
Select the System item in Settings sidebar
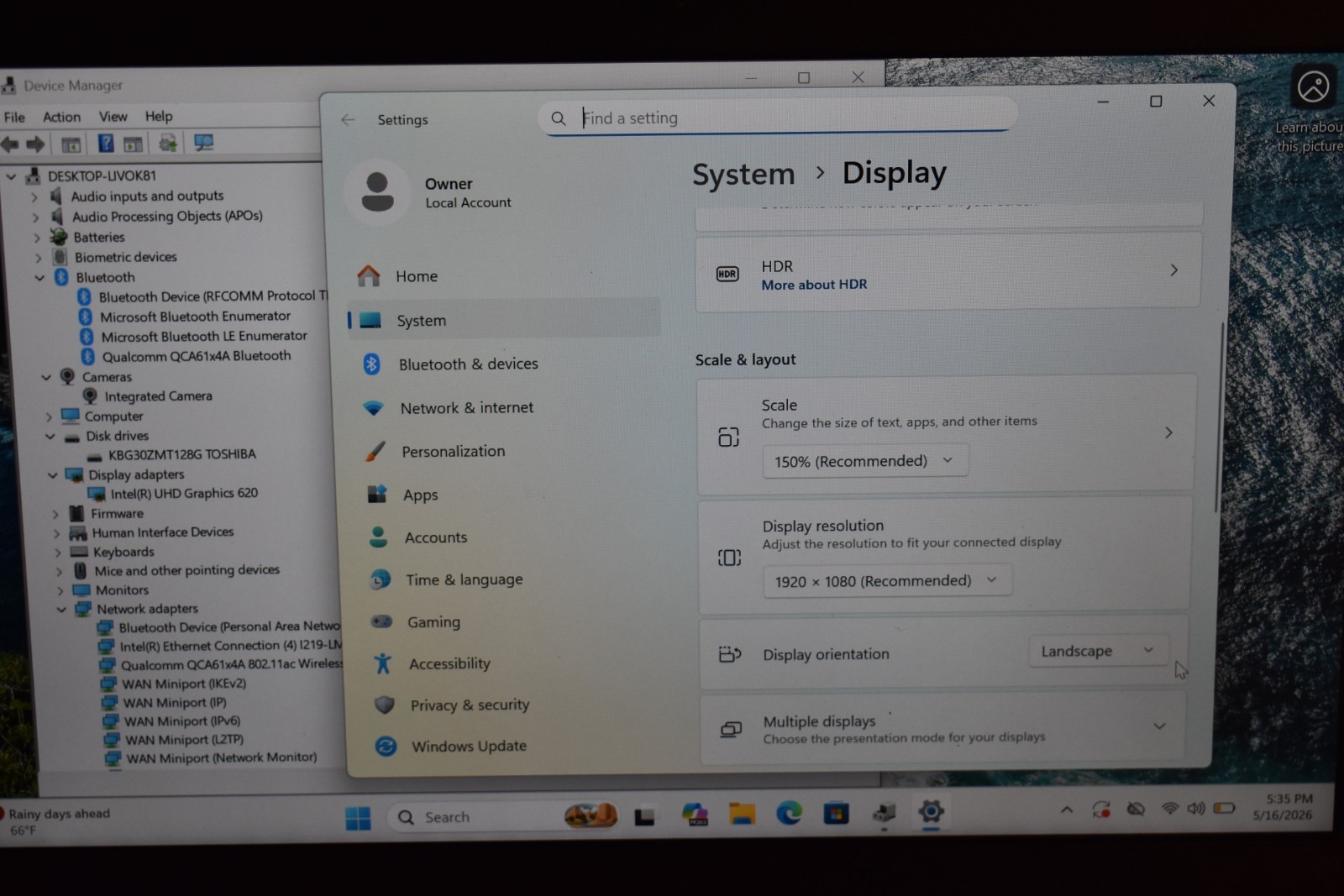coord(504,320)
